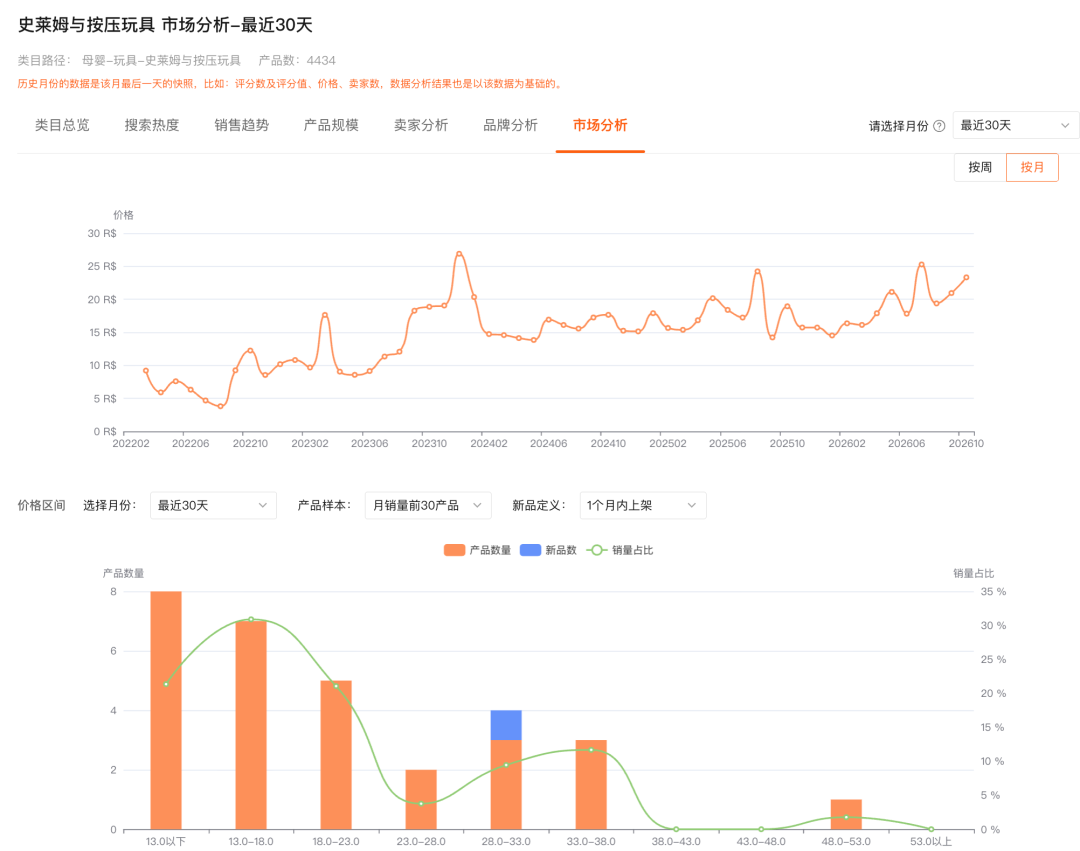Viewport: 1080px width, 851px height.
Task: Click the chevron arrow of 产品样本 selector
Action: click(477, 505)
